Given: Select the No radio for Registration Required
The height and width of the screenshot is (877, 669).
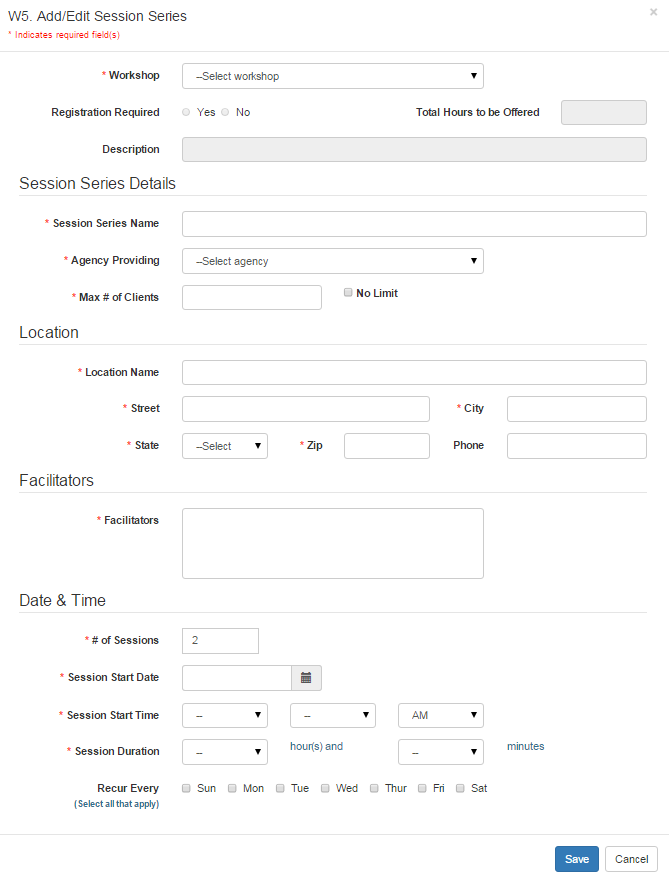Looking at the screenshot, I should (225, 112).
